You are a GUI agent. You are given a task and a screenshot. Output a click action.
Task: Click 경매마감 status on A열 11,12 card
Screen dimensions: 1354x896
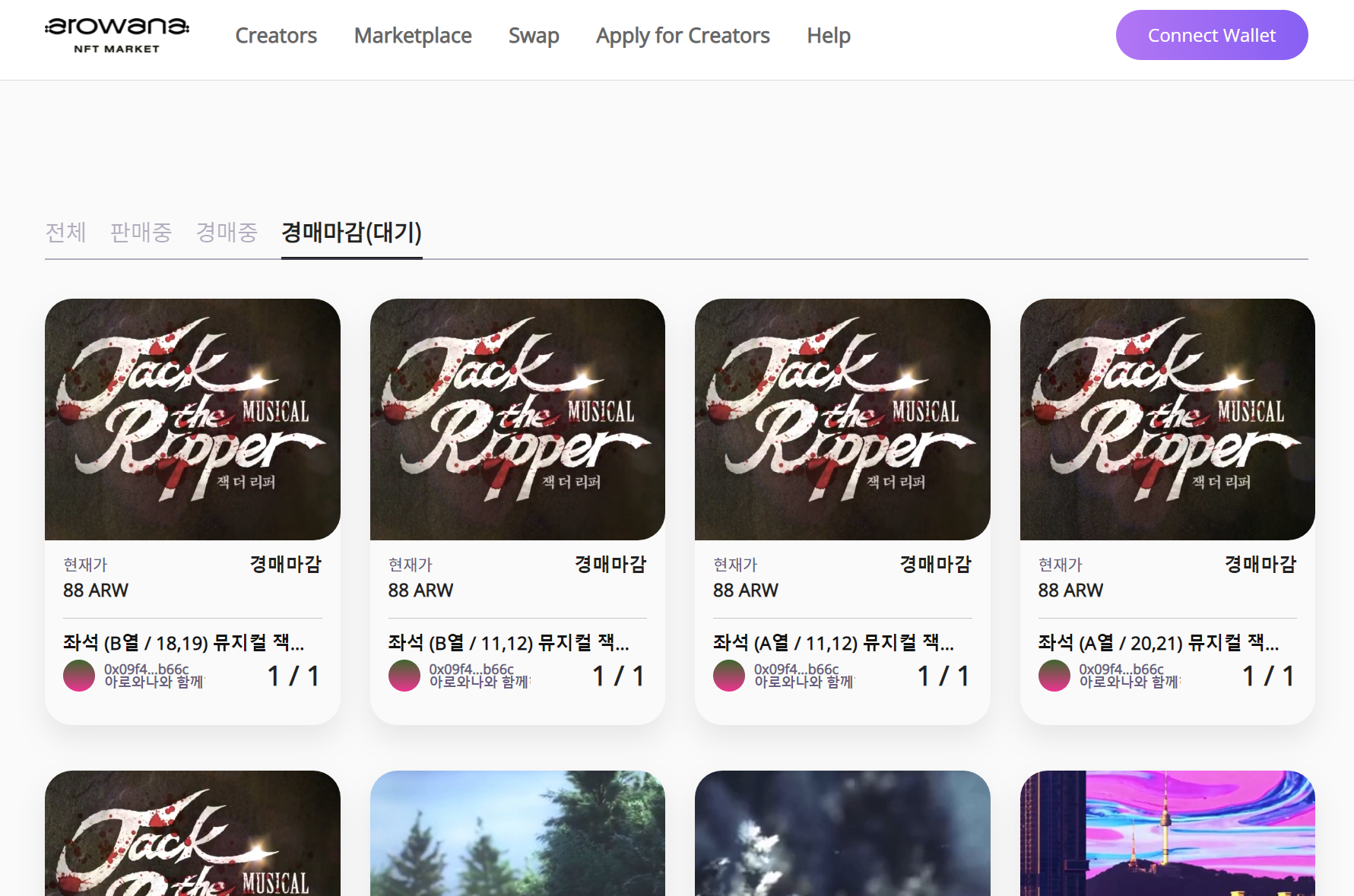point(936,564)
